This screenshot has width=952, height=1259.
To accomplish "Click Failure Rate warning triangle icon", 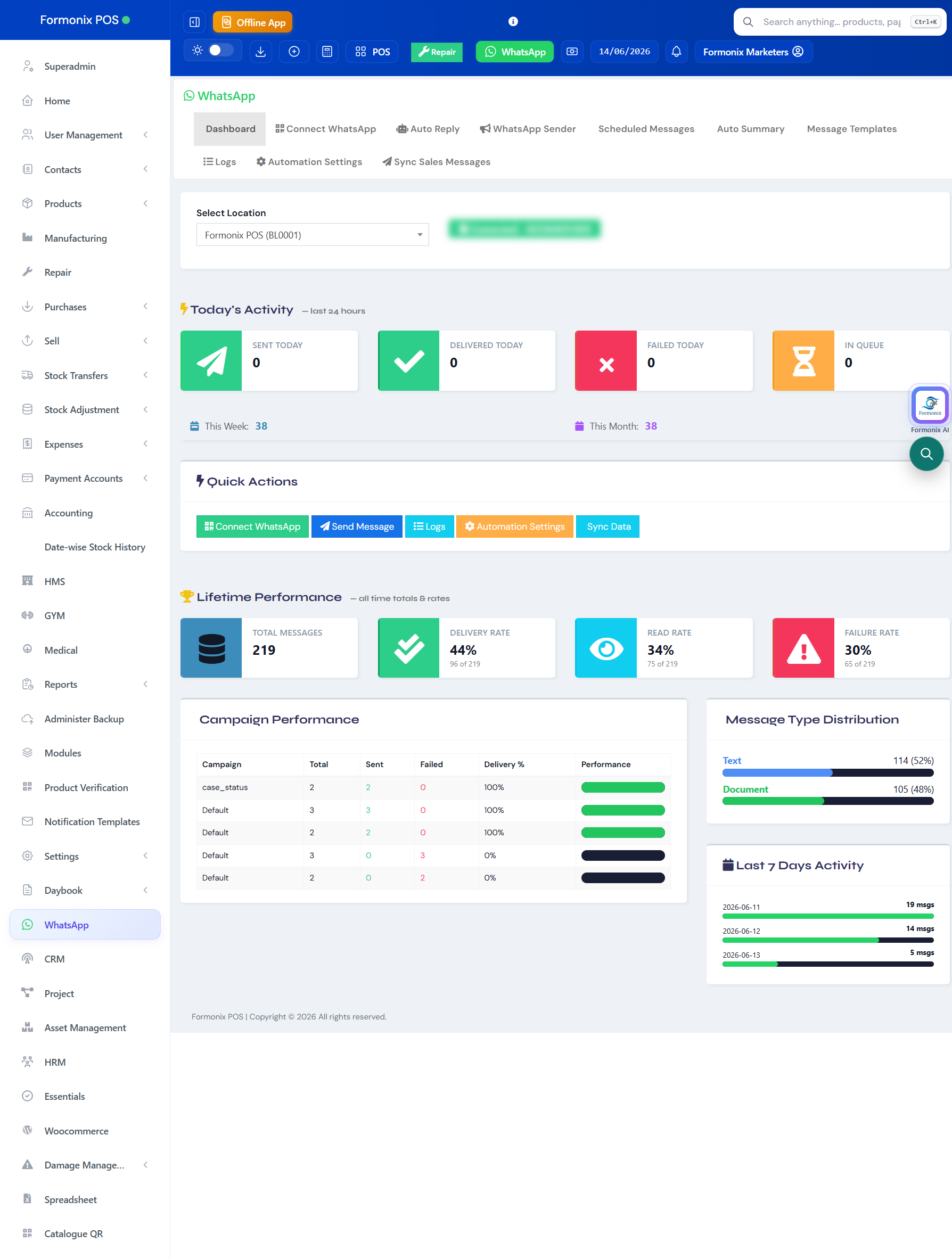I will [803, 648].
